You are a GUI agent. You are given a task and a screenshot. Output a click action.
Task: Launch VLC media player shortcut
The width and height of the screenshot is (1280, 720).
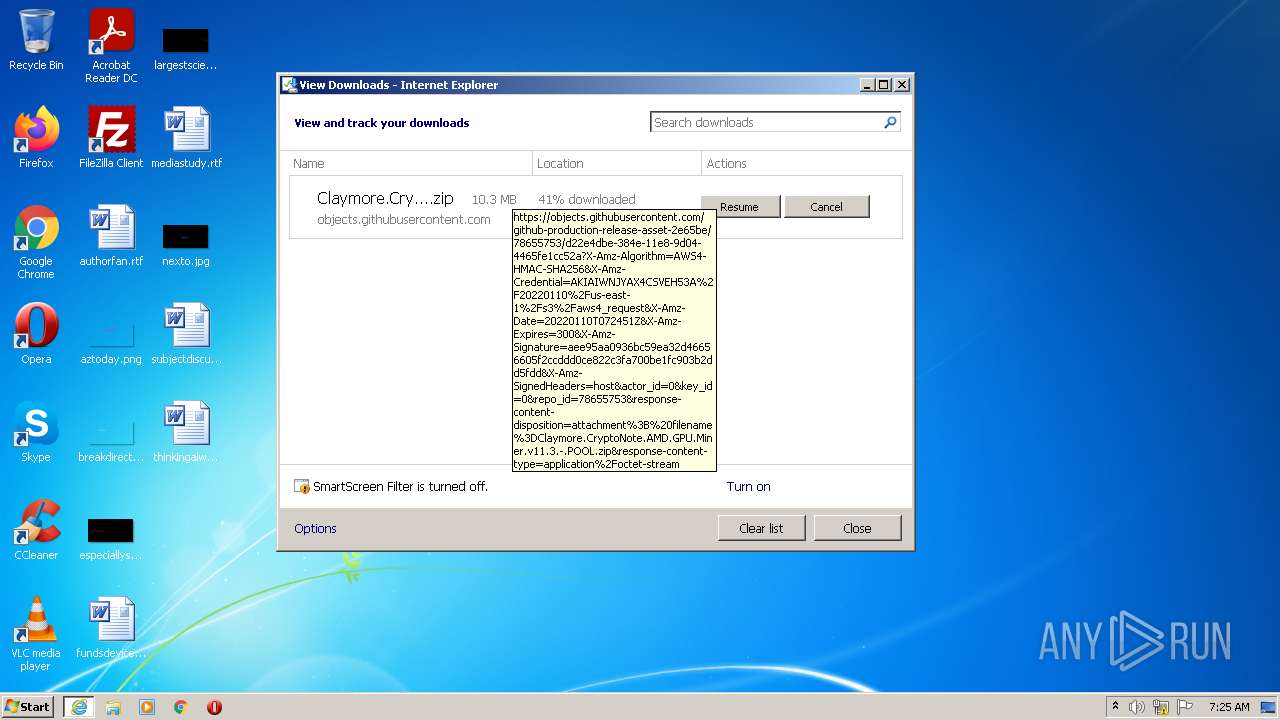pyautogui.click(x=36, y=634)
